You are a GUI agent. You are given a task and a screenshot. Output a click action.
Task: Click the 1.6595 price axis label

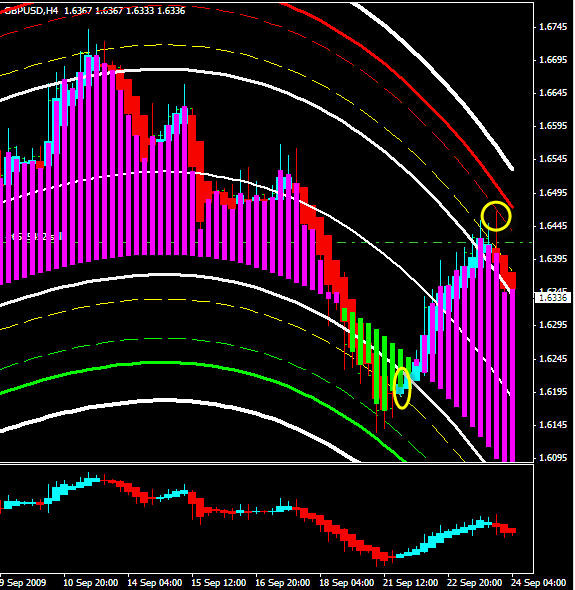pyautogui.click(x=553, y=126)
